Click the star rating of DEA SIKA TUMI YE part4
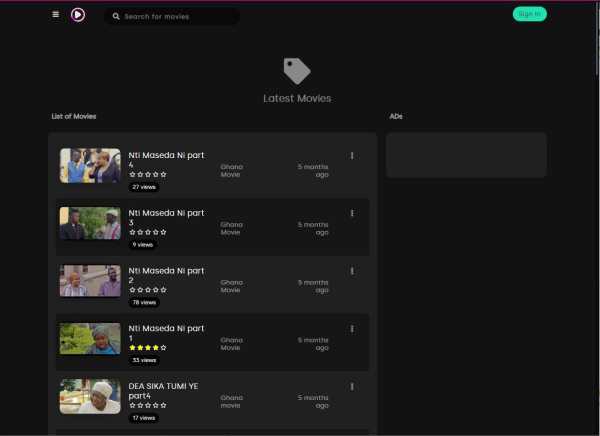The image size is (600, 436). [x=148, y=405]
